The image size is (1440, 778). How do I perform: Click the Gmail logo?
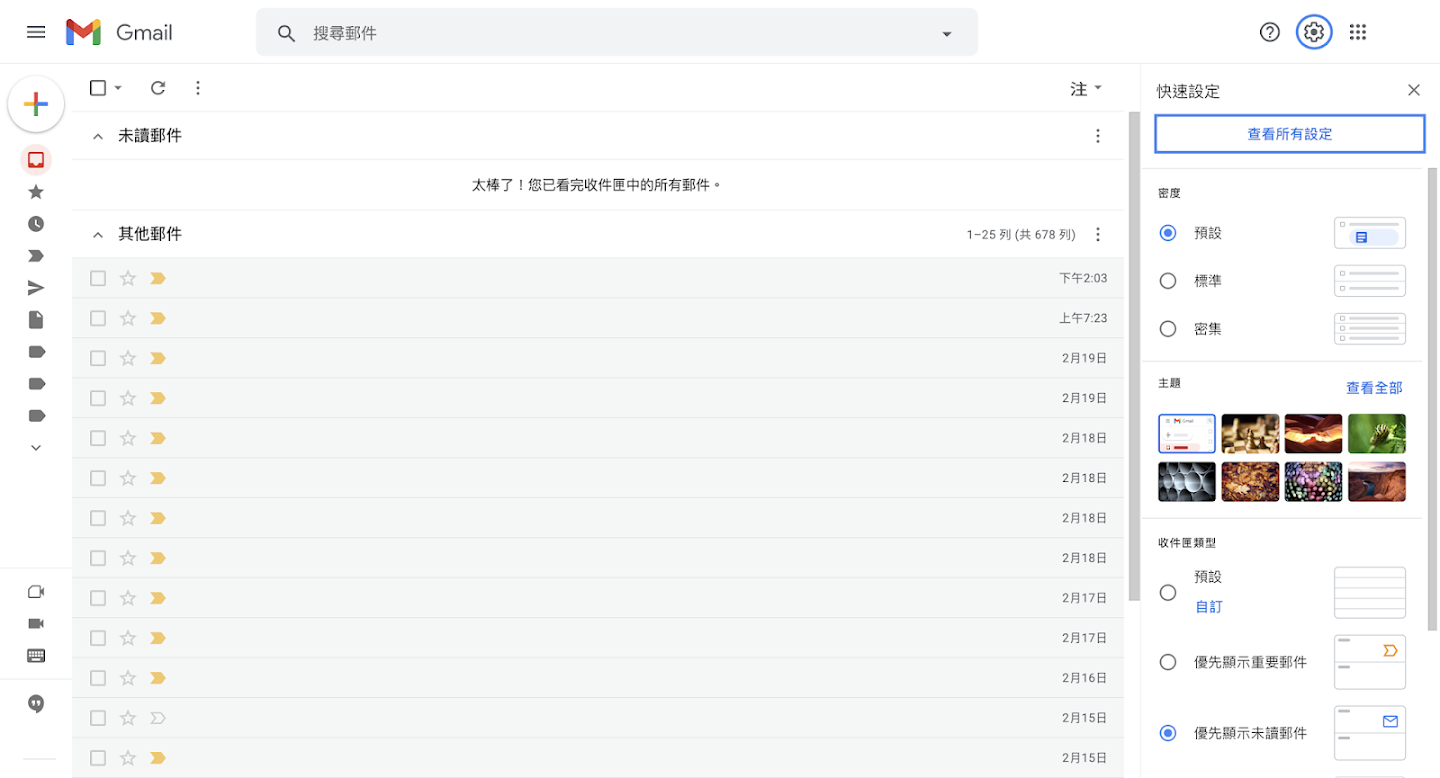coord(119,32)
